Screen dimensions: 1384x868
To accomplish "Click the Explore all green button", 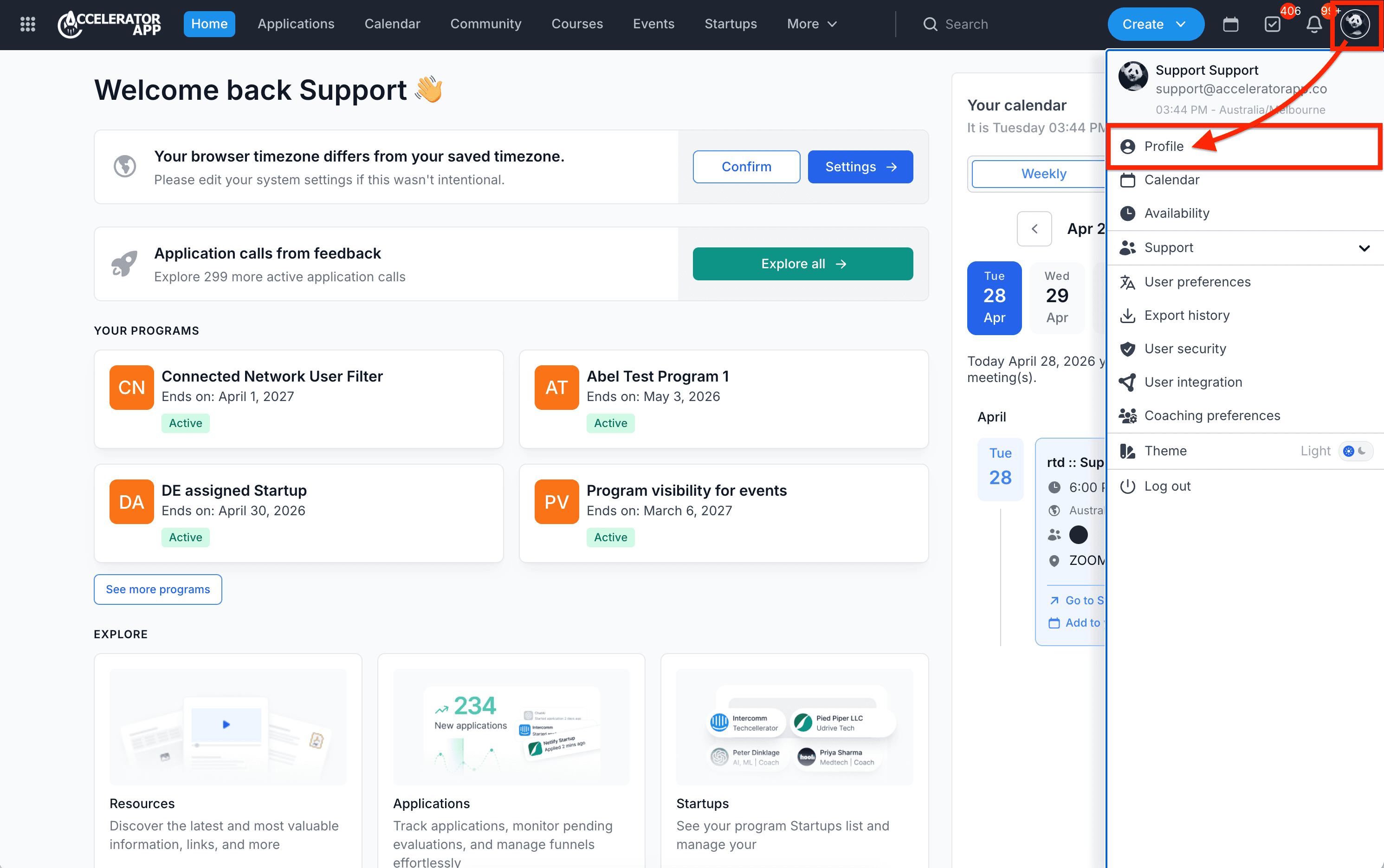I will coord(802,264).
